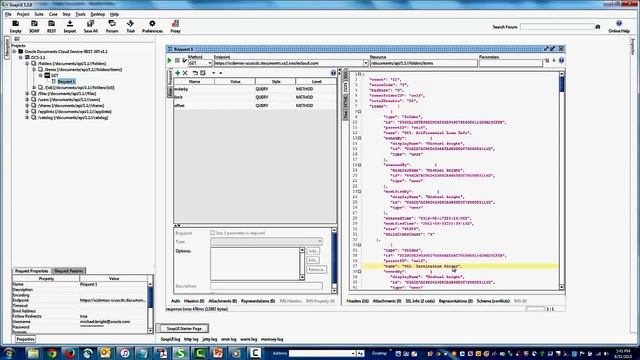Collapse the DCS-1.1 service node
The height and width of the screenshot is (360, 640).
pyautogui.click(x=21, y=58)
